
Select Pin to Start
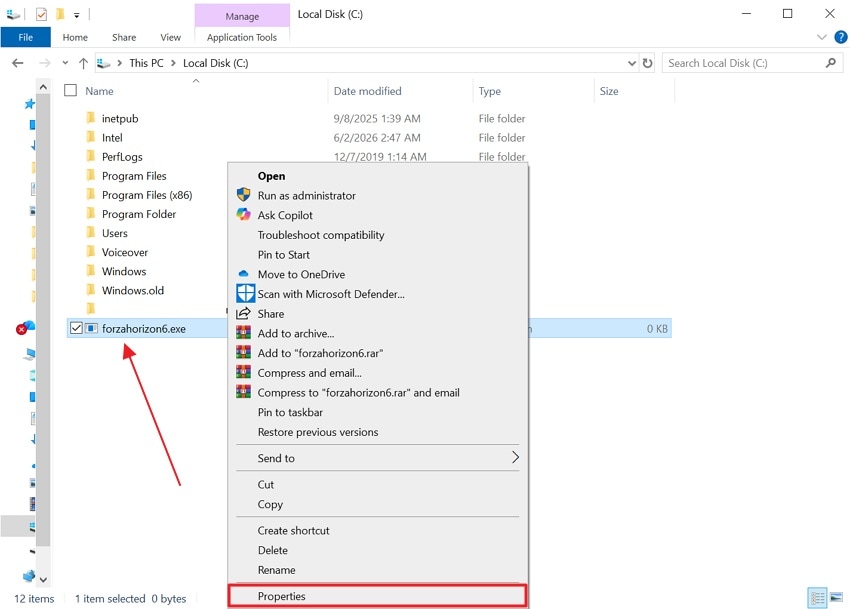click(377, 254)
